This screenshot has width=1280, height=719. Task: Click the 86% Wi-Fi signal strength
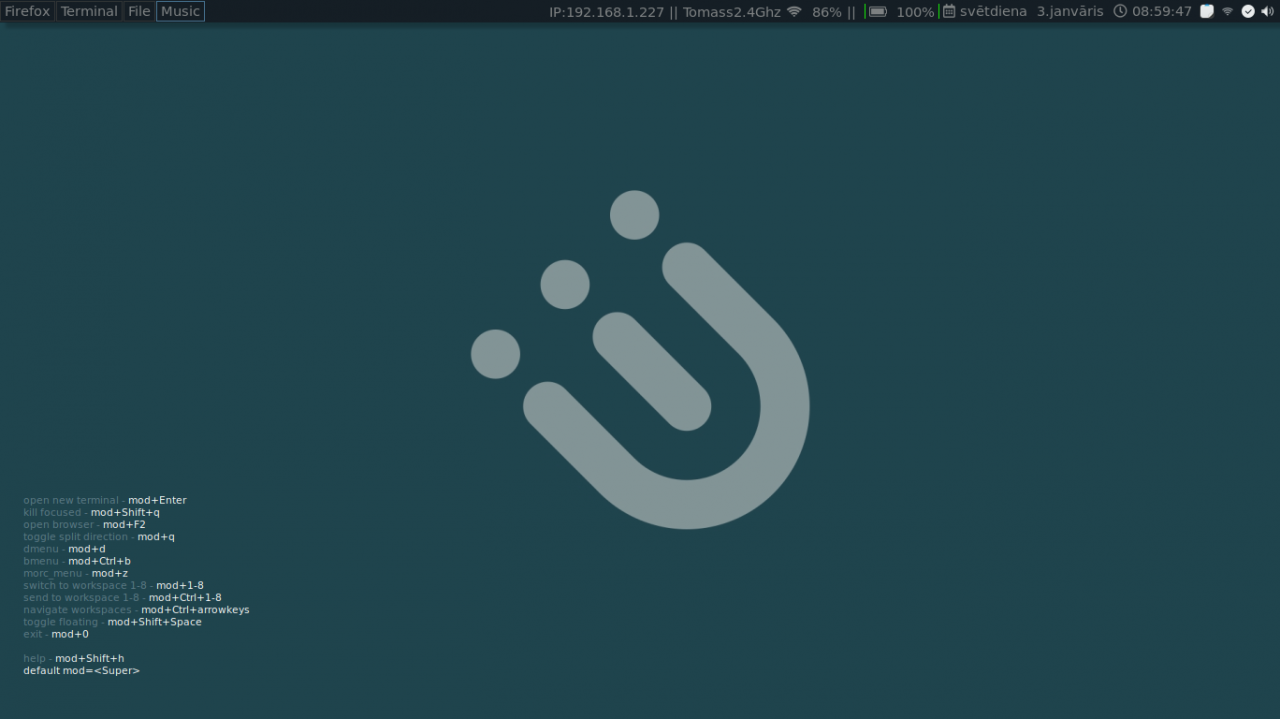[827, 12]
